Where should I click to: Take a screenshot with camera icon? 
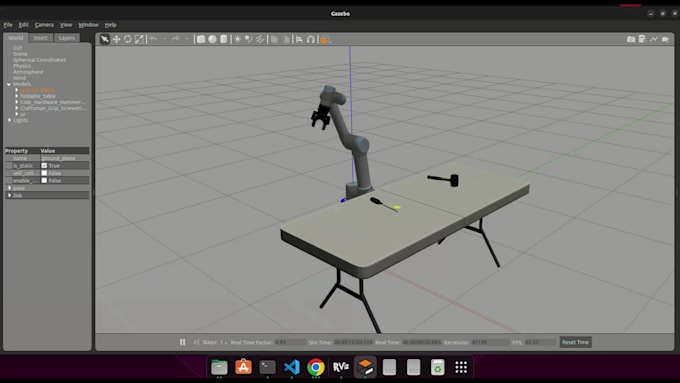point(631,39)
